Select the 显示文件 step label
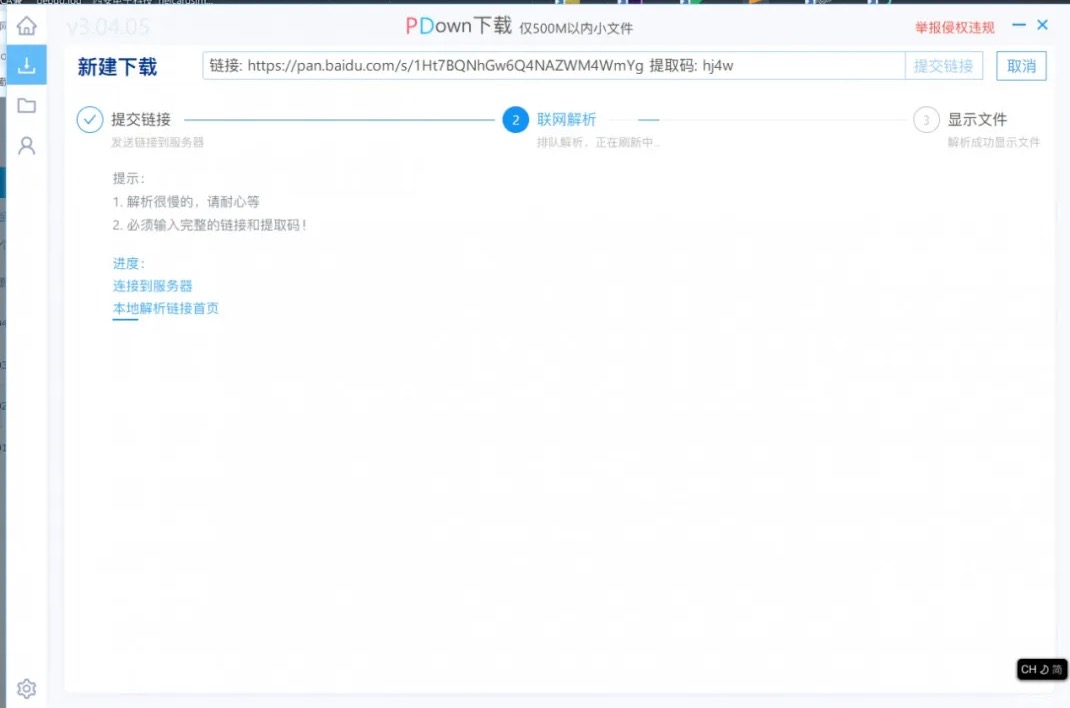 click(977, 120)
